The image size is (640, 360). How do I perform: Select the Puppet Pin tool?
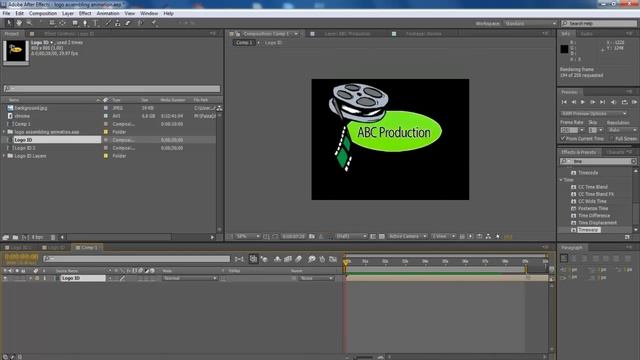(x=155, y=23)
